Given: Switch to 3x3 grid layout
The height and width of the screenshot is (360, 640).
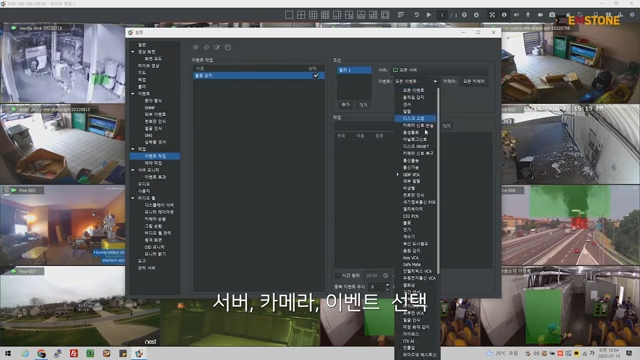Looking at the screenshot, I should 313,15.
